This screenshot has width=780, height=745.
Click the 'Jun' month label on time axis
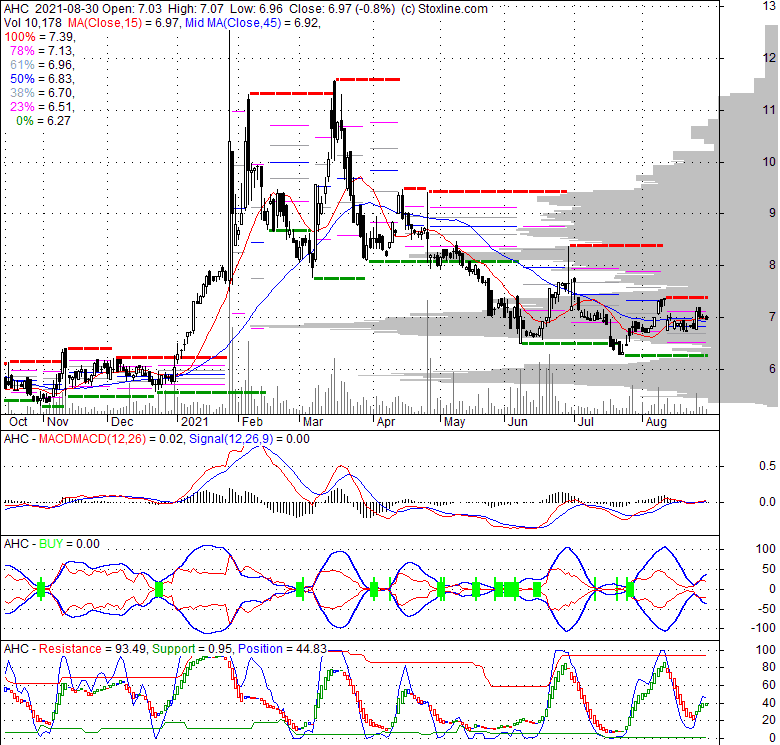(518, 422)
